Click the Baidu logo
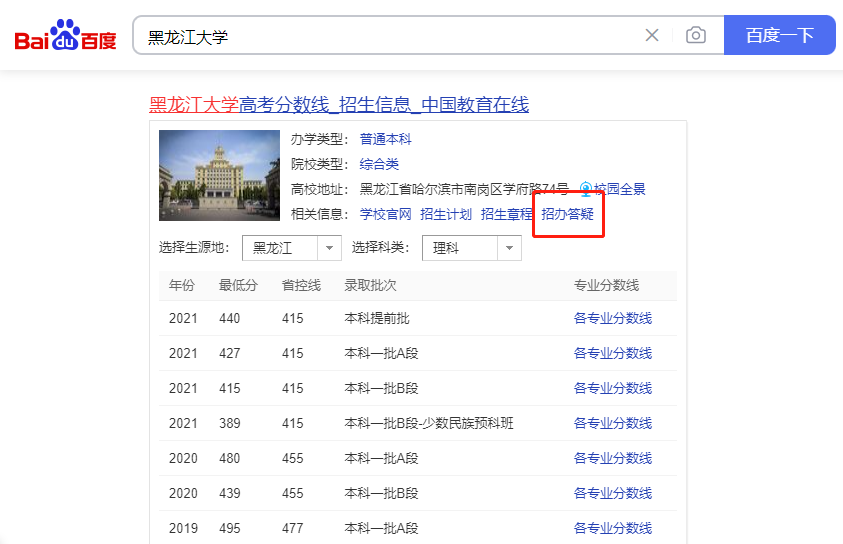Screen dimensions: 843x544 click(65, 36)
